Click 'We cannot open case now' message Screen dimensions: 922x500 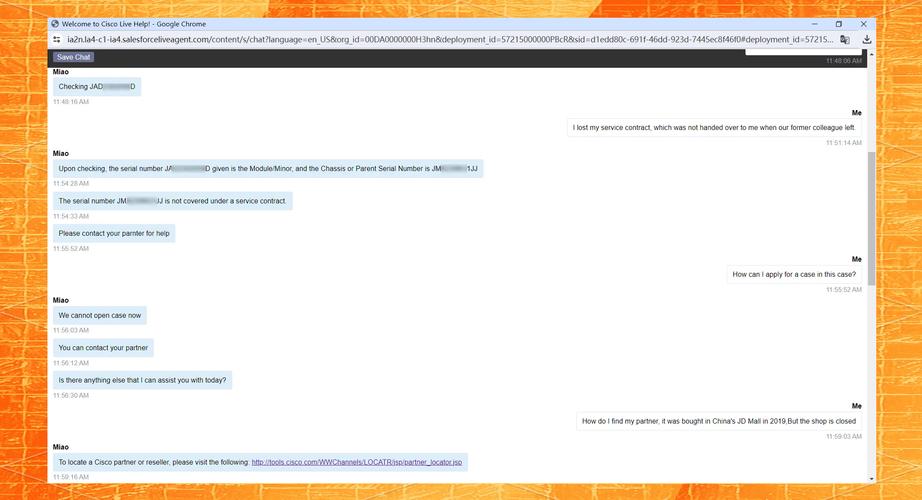pos(100,315)
